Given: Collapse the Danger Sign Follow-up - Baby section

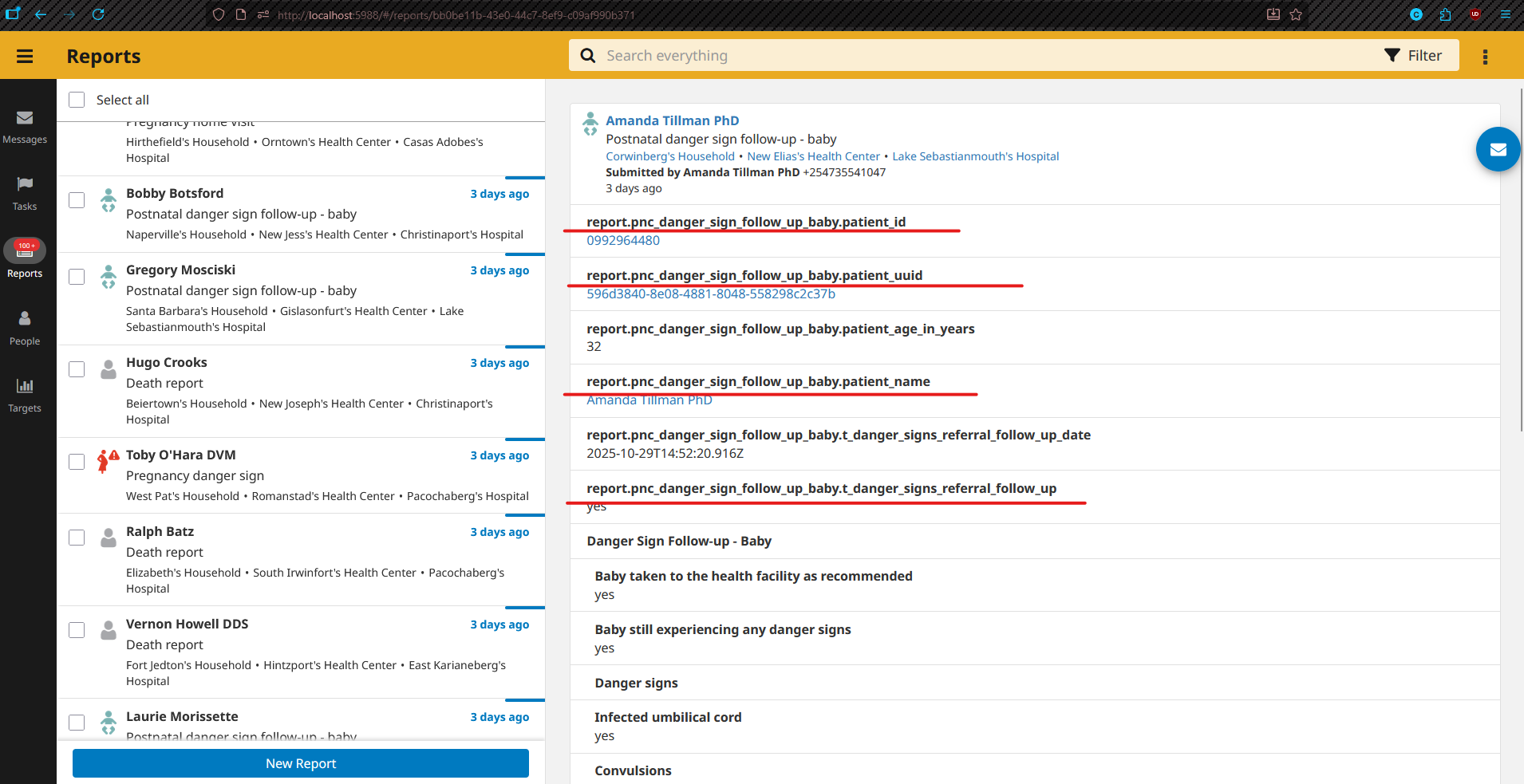Looking at the screenshot, I should [x=679, y=542].
